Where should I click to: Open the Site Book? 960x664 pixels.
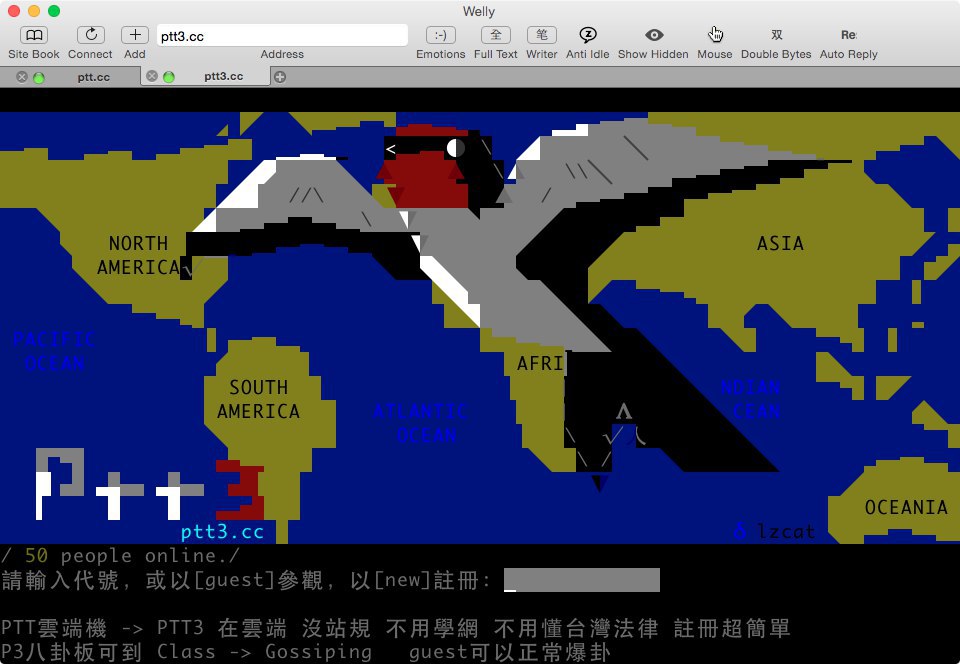(33, 35)
